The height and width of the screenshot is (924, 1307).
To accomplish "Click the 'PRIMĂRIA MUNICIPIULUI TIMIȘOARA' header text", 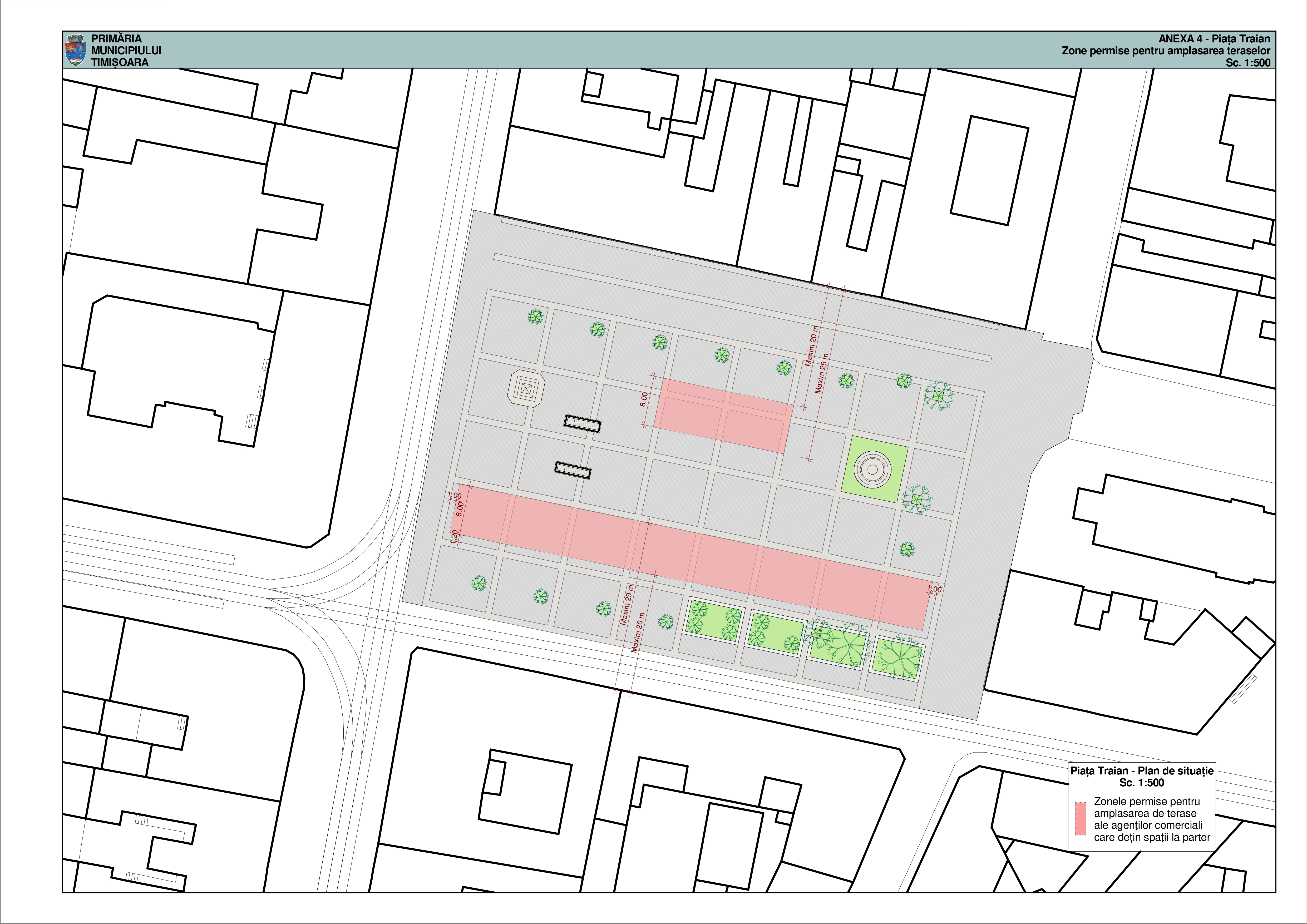I will click(126, 50).
